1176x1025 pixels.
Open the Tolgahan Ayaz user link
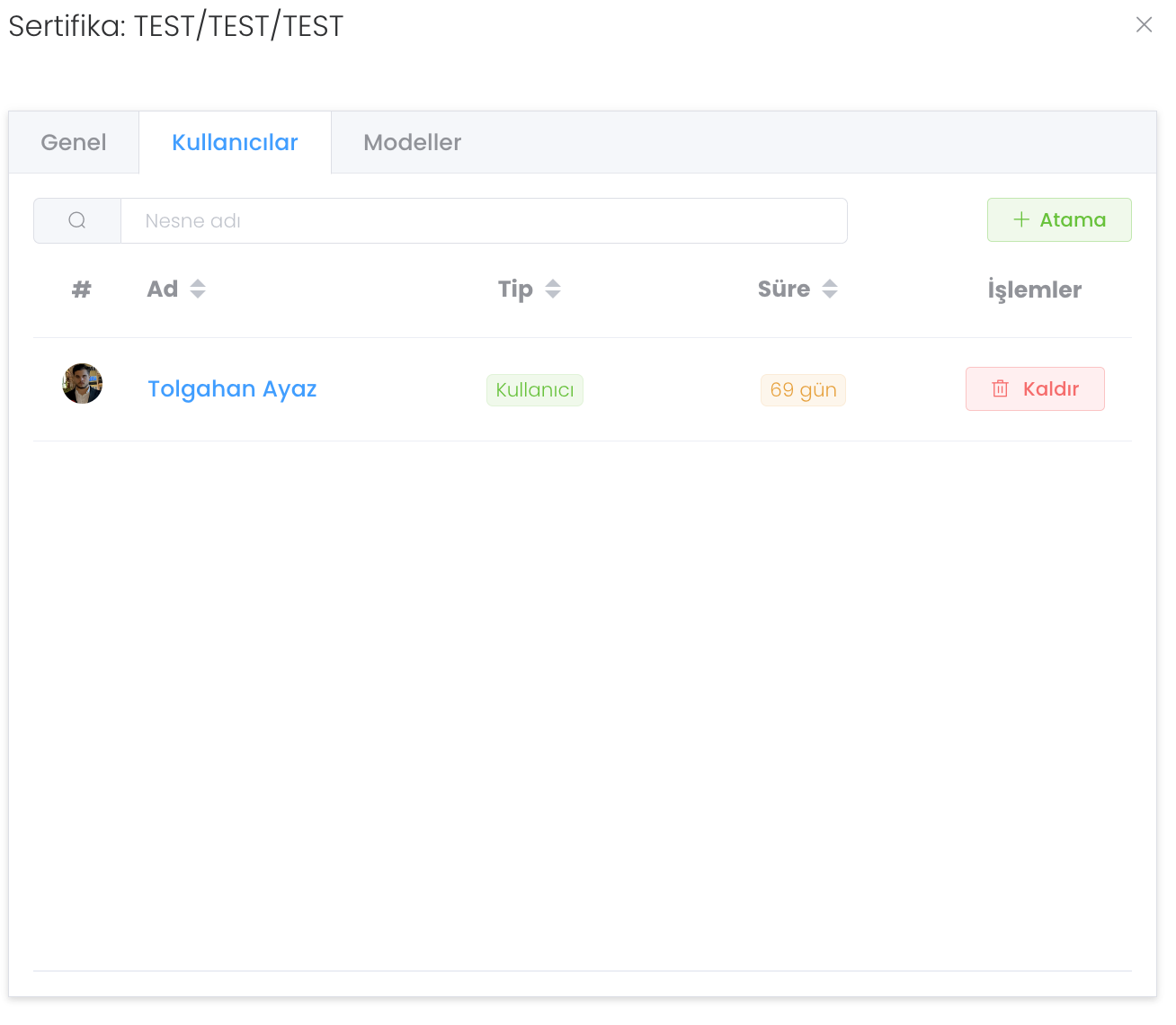click(x=232, y=389)
